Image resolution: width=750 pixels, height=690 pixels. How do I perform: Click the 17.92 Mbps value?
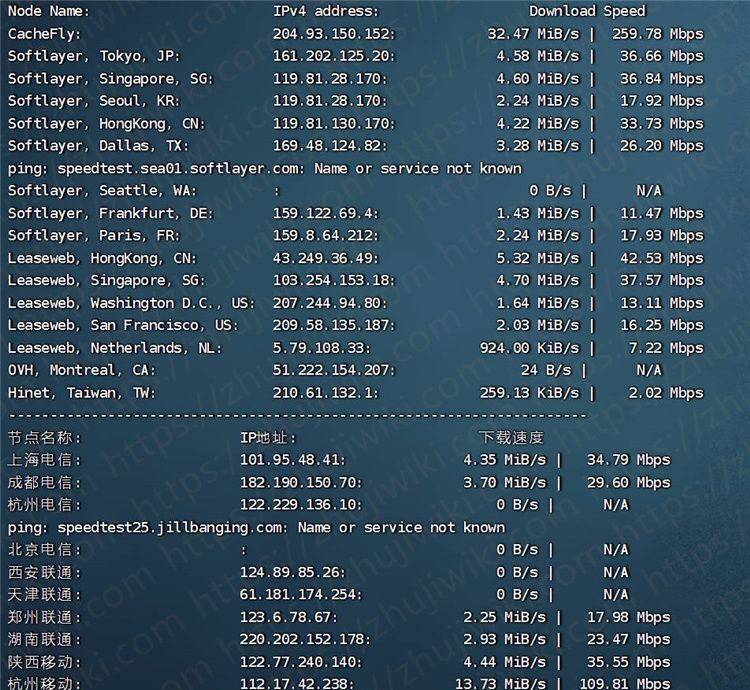click(662, 101)
